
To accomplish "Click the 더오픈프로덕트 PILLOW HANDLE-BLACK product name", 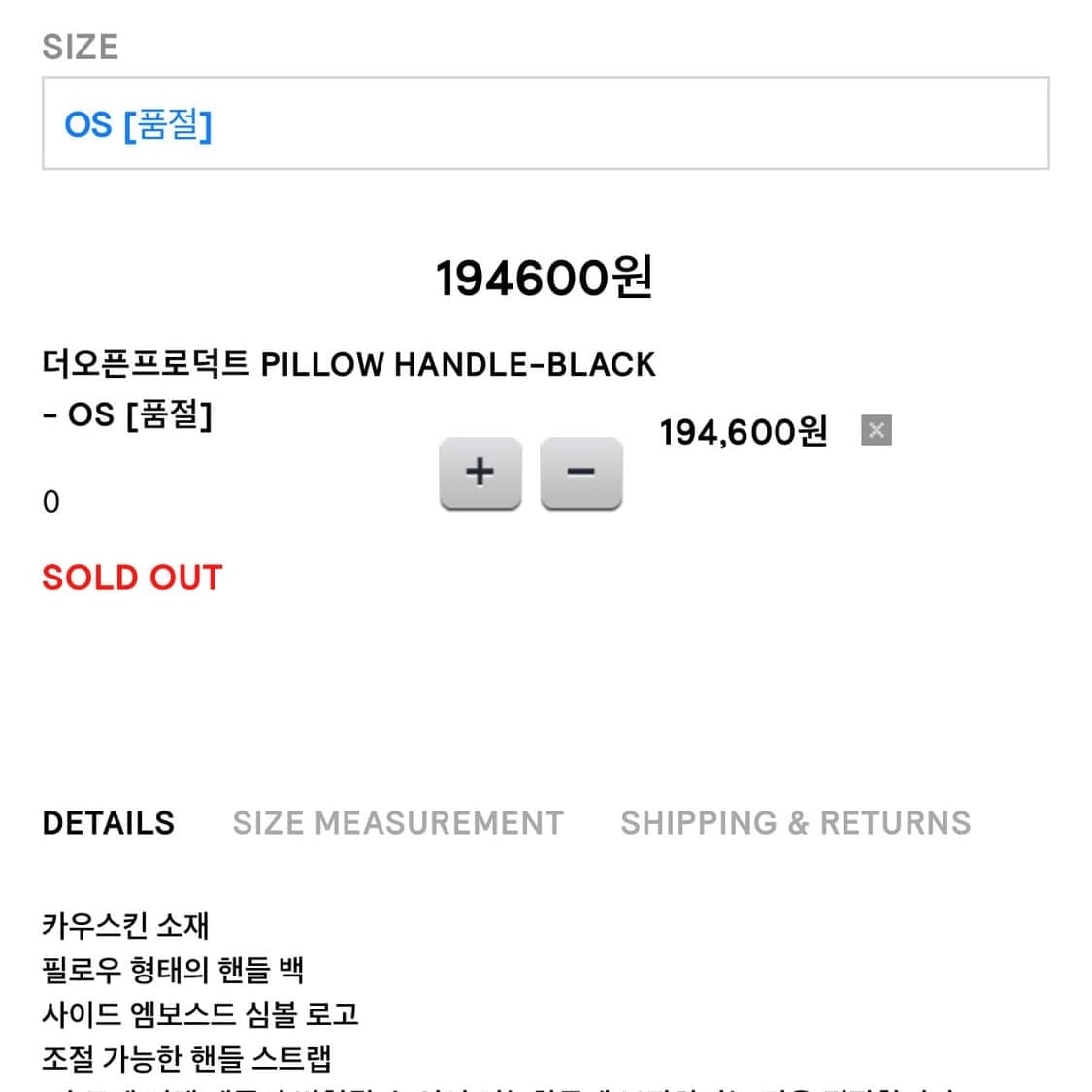I will tap(348, 364).
